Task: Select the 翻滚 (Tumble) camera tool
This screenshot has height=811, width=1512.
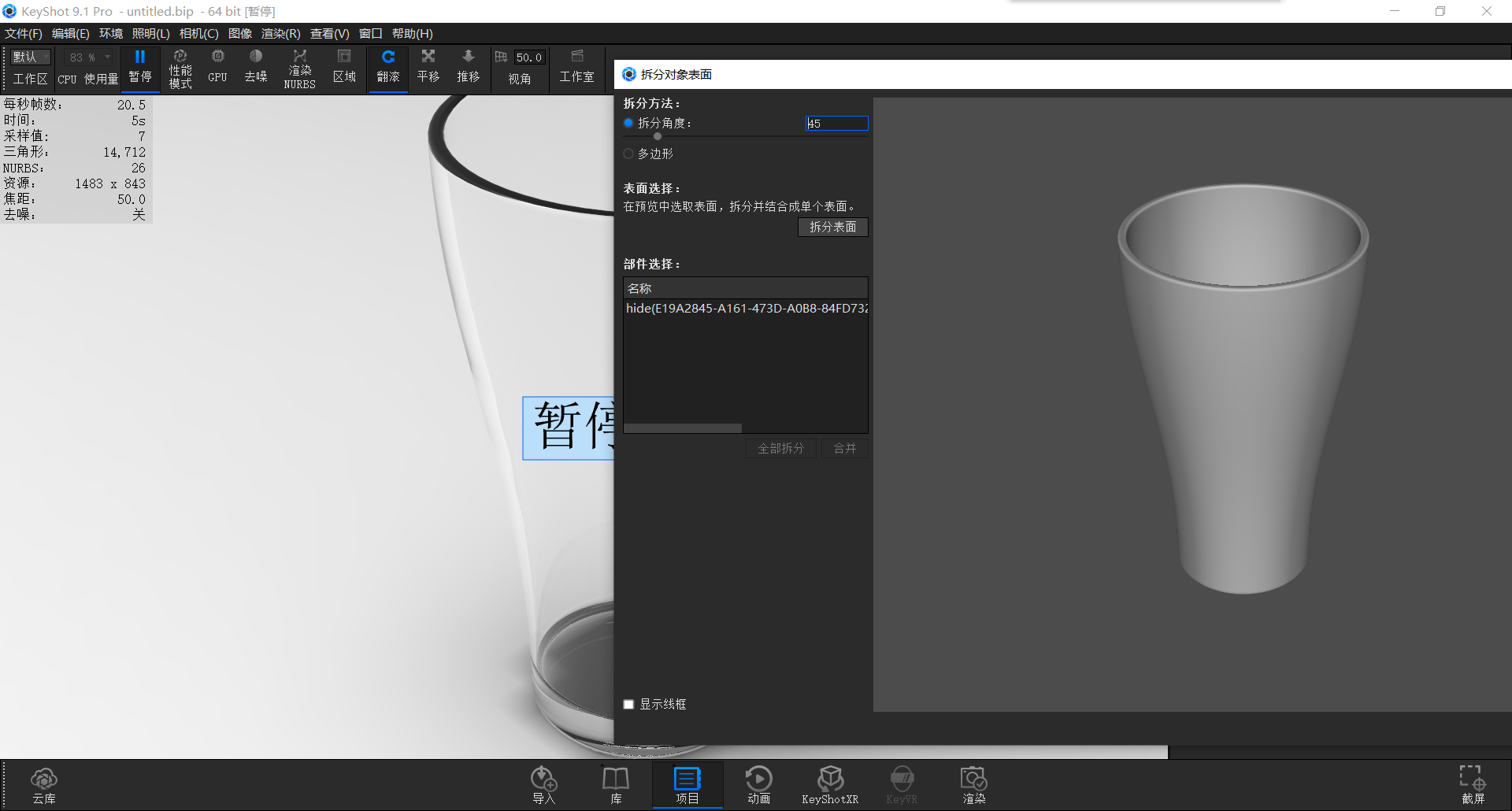Action: point(387,68)
